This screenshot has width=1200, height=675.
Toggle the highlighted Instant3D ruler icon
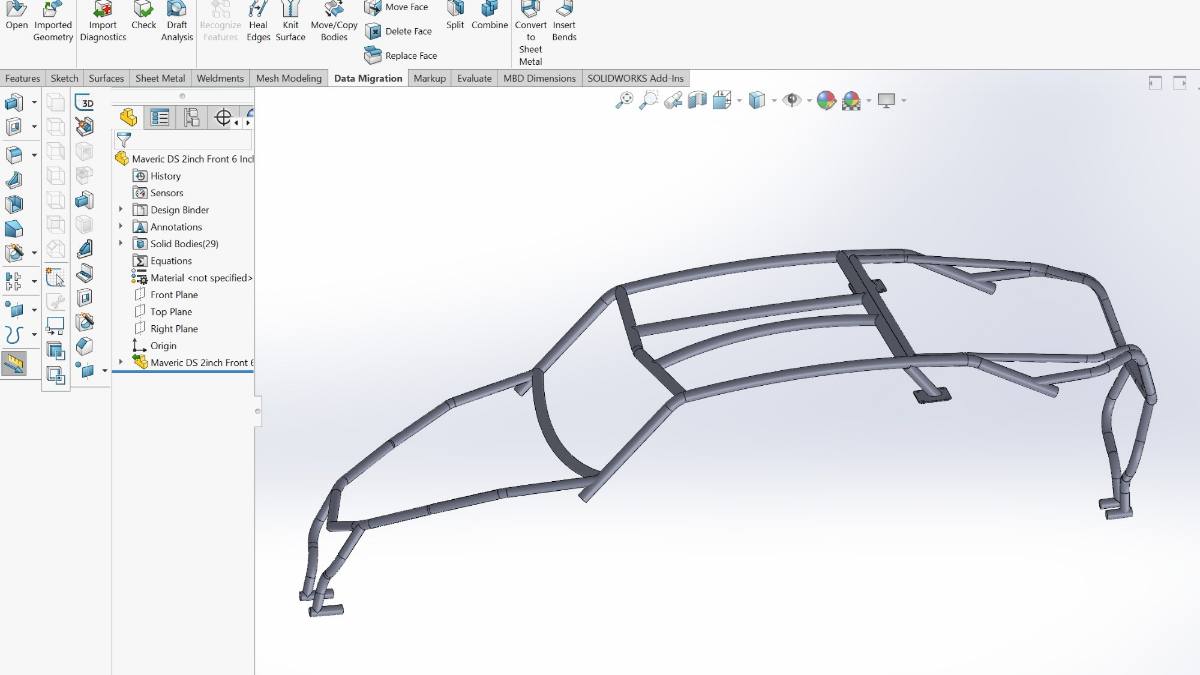[14, 362]
